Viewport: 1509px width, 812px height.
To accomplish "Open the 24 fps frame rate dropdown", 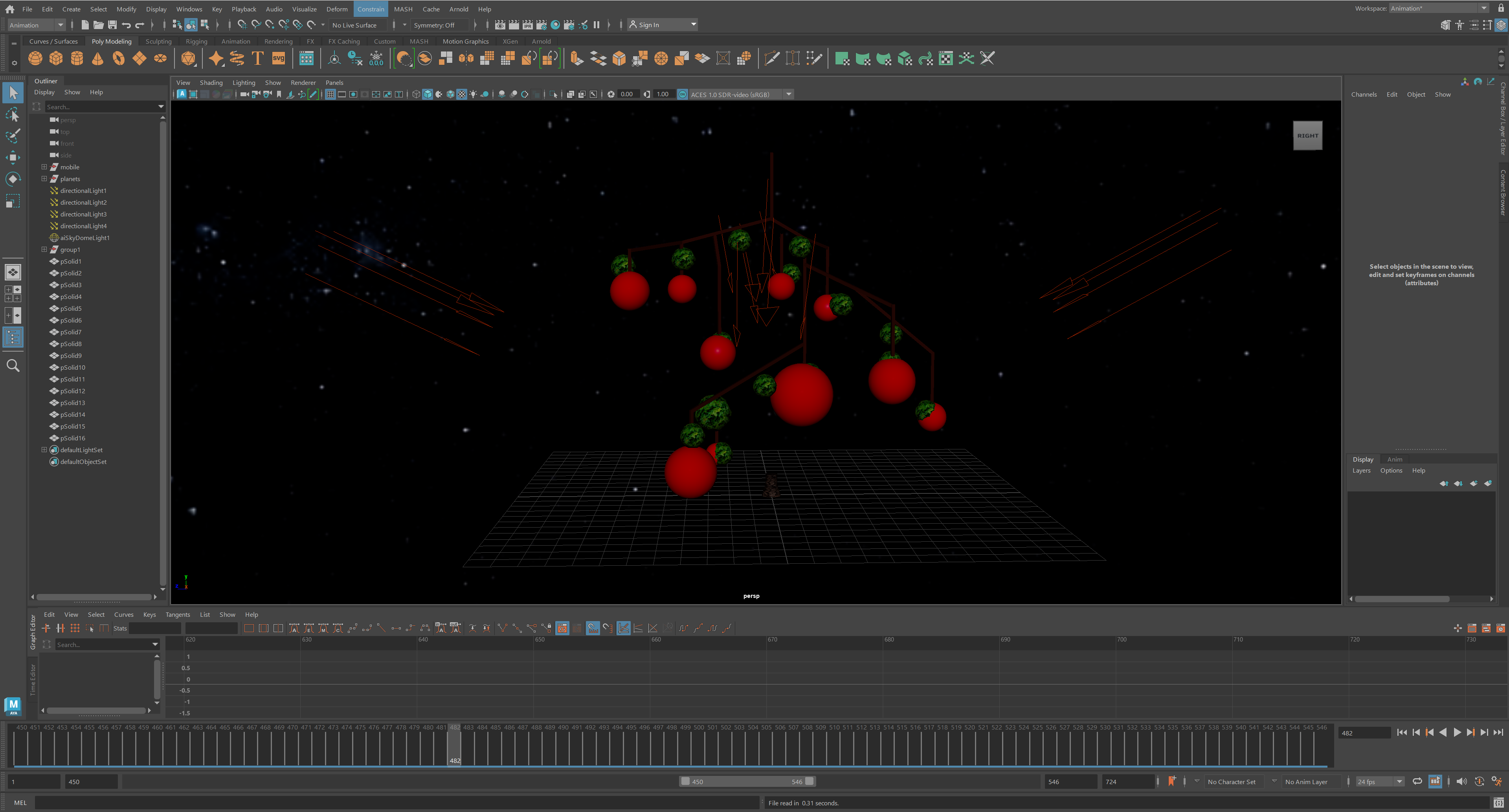I will pyautogui.click(x=1380, y=782).
